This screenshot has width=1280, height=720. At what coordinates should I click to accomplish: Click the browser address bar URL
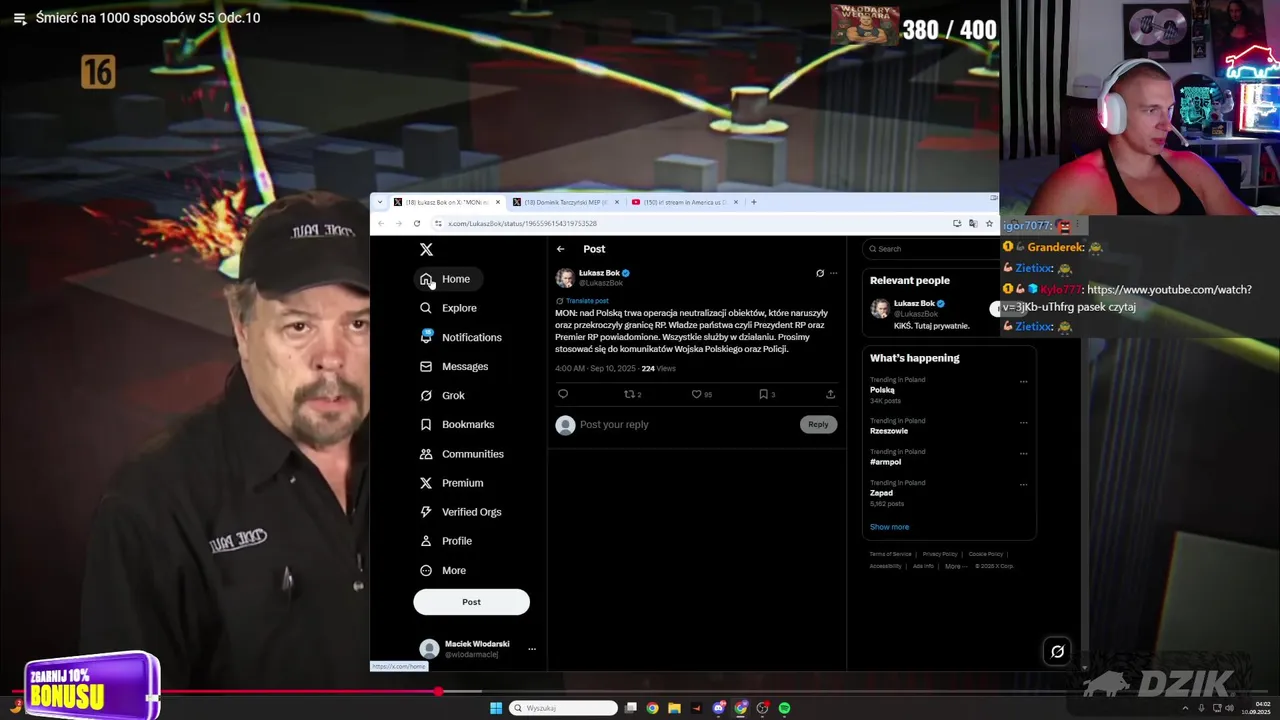pyautogui.click(x=522, y=224)
